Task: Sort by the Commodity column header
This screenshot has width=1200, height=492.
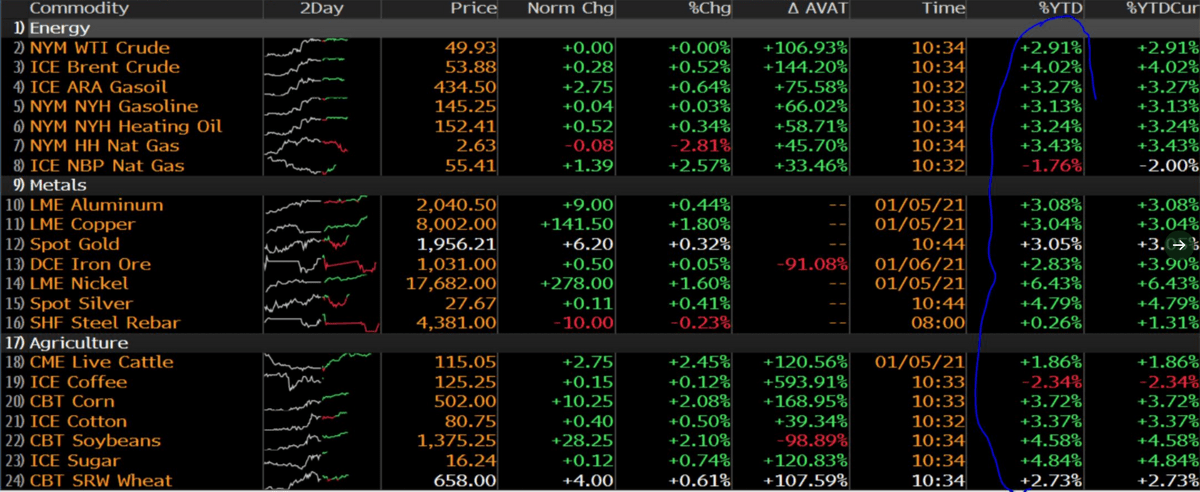Action: tap(79, 8)
